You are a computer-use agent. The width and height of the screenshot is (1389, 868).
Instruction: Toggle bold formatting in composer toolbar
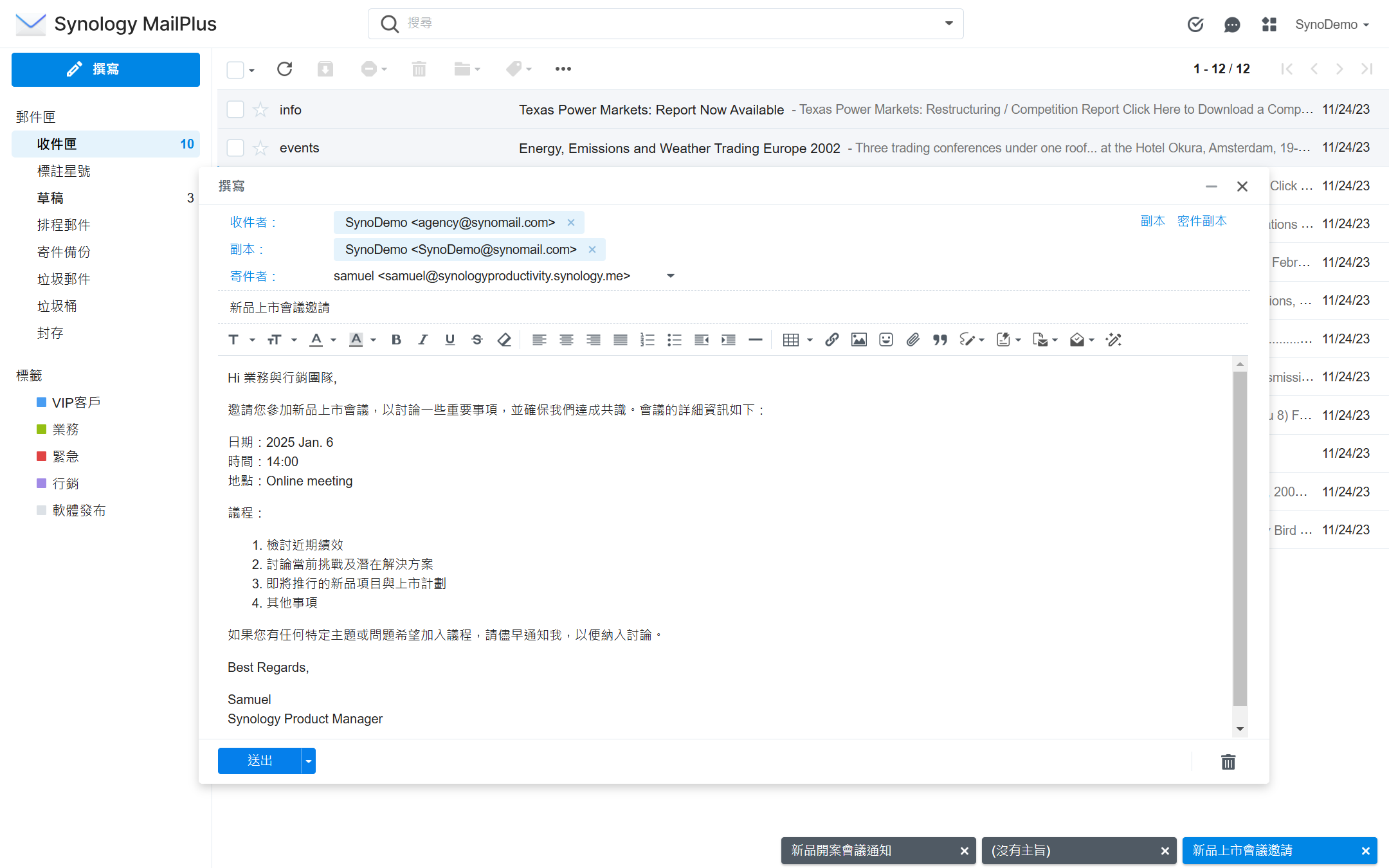point(396,339)
